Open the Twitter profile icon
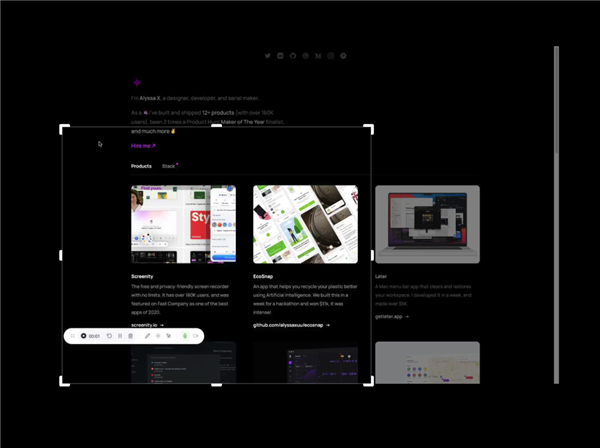The height and width of the screenshot is (448, 600). 267,56
